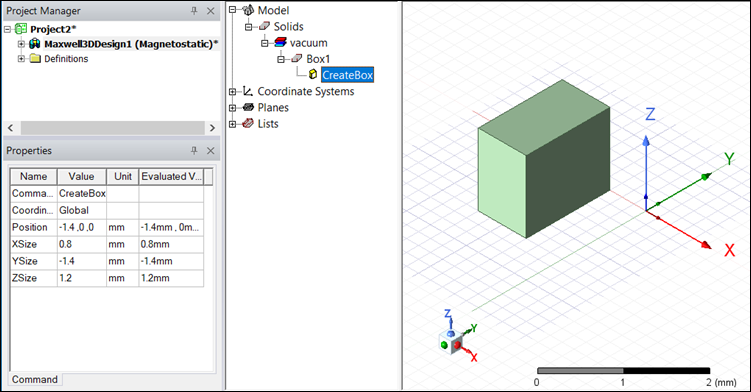
Task: Select the Command tab in Properties
Action: 34,379
